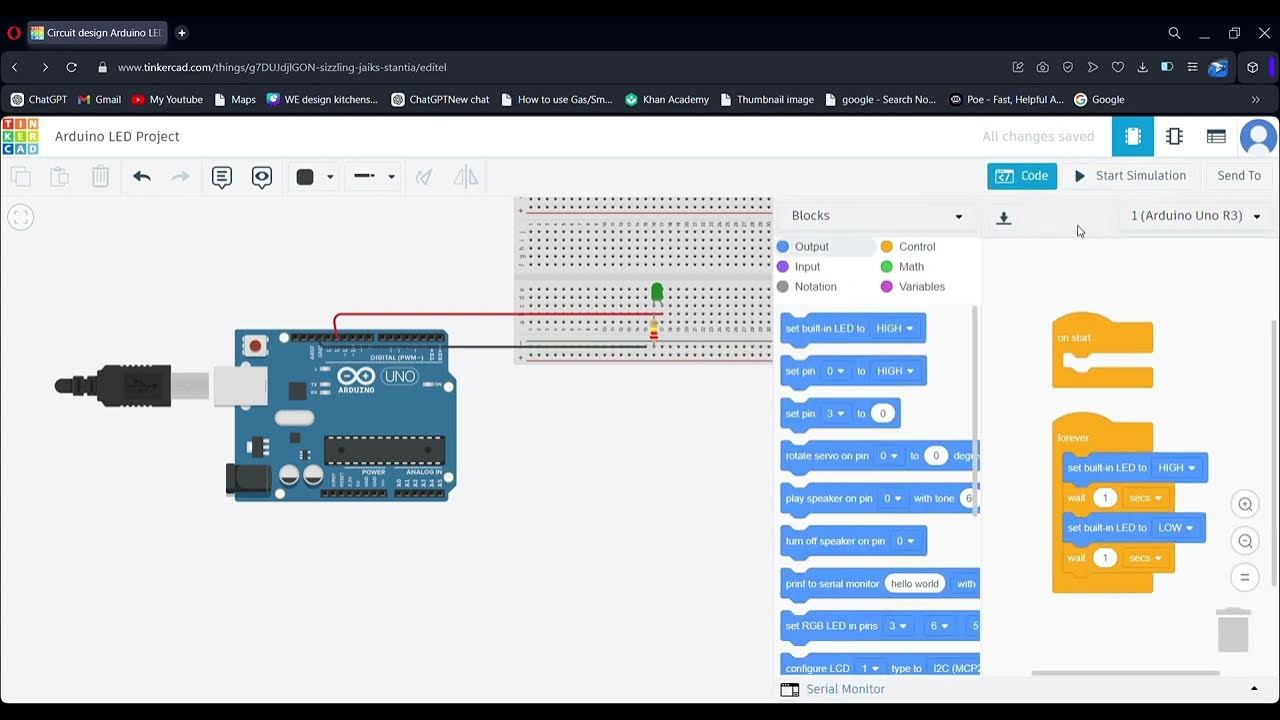
Task: Click the rotate tool icon
Action: click(x=424, y=177)
